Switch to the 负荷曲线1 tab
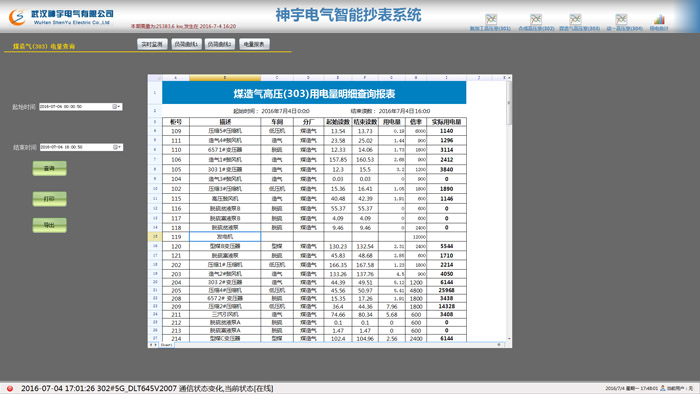The height and width of the screenshot is (394, 700). click(x=186, y=44)
